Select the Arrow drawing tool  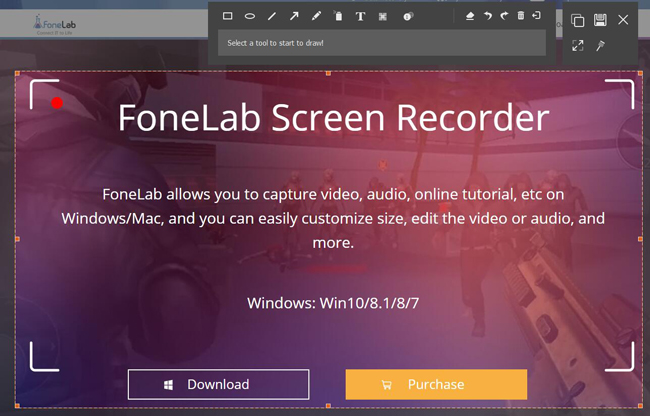click(x=294, y=16)
